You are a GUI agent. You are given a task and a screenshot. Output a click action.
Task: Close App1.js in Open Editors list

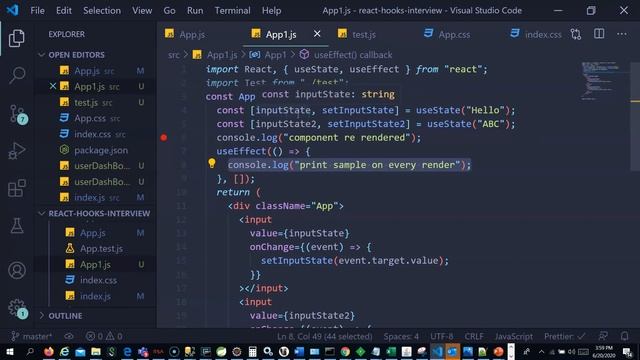coord(53,86)
